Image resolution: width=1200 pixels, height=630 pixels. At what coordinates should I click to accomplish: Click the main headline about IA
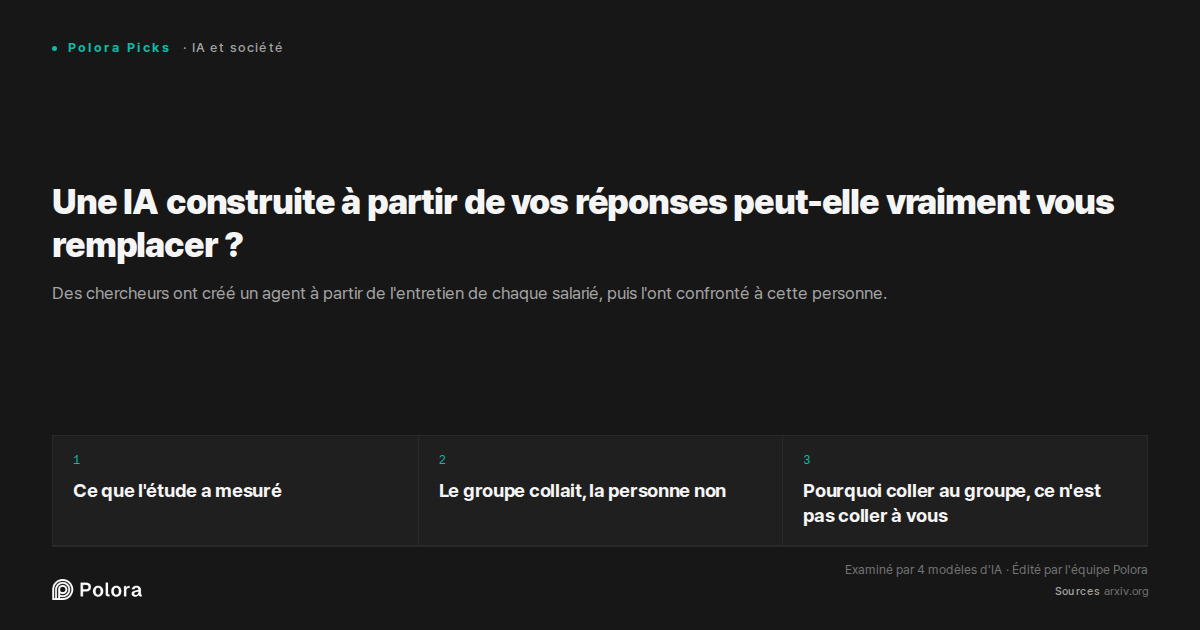pos(583,223)
